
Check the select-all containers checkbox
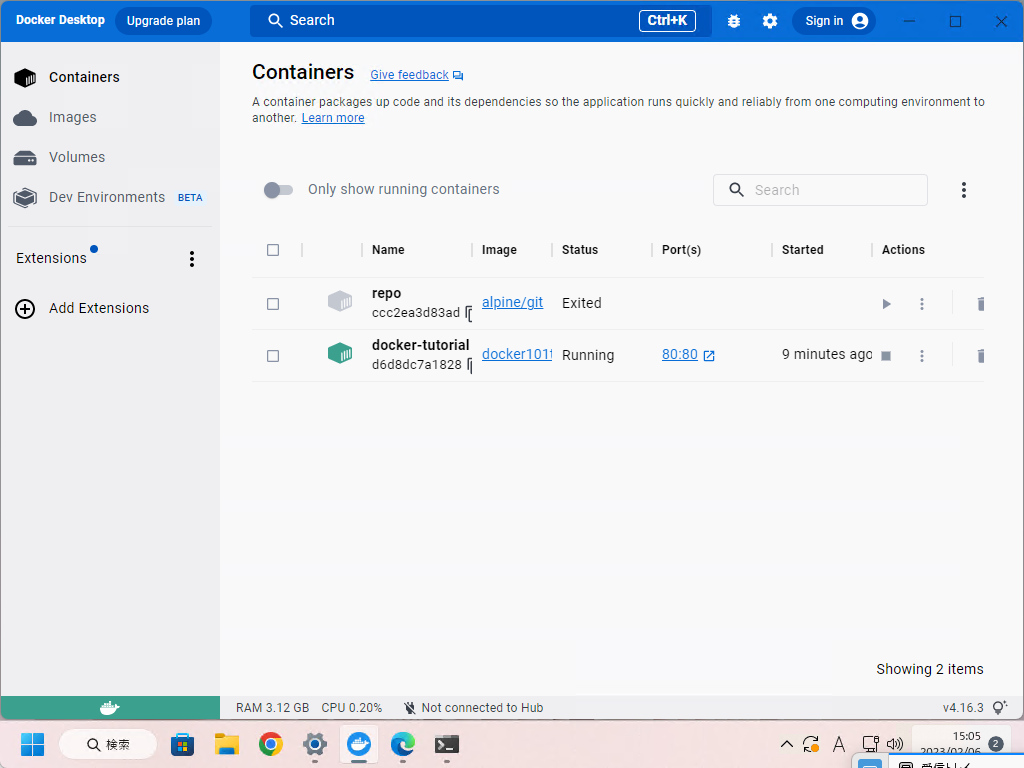273,250
